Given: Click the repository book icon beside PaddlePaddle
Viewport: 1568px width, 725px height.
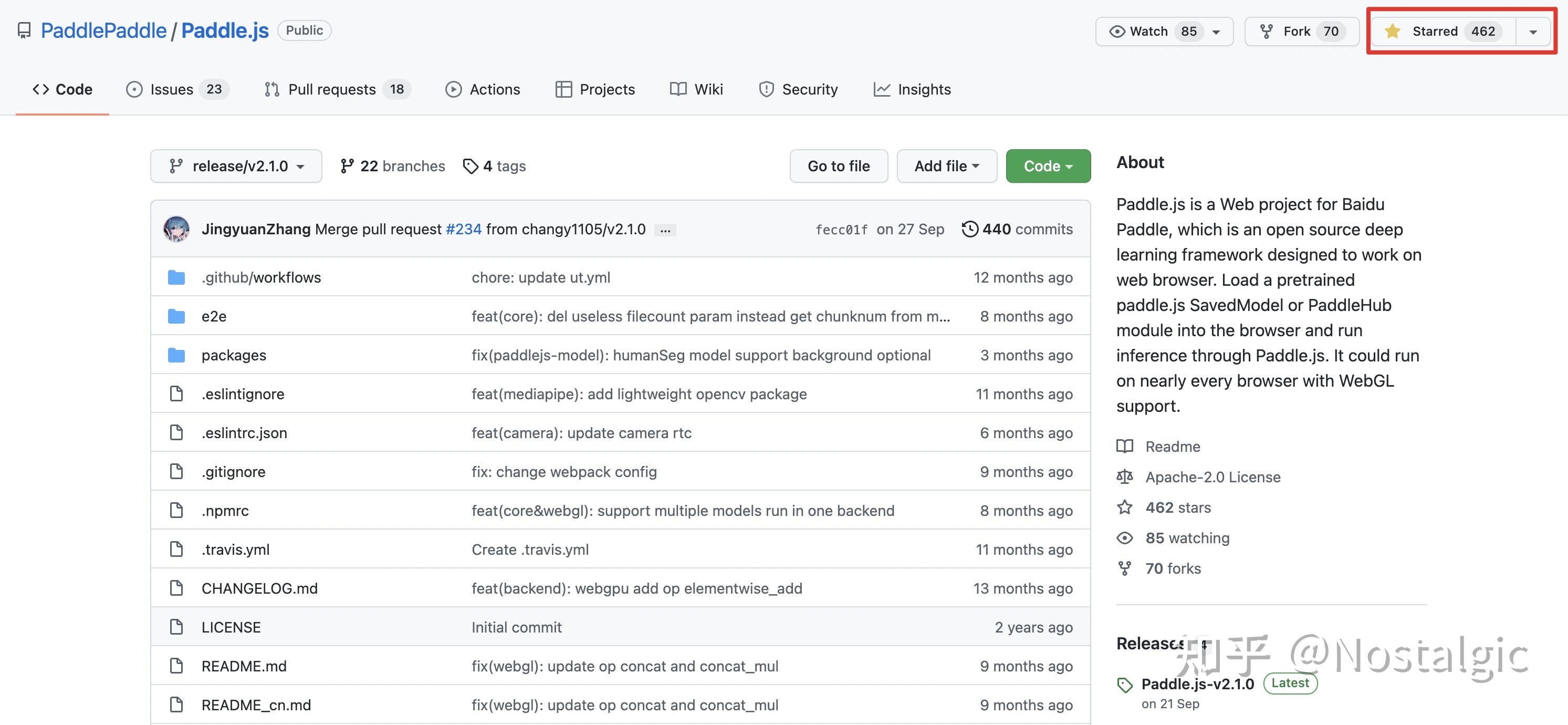Looking at the screenshot, I should 24,30.
